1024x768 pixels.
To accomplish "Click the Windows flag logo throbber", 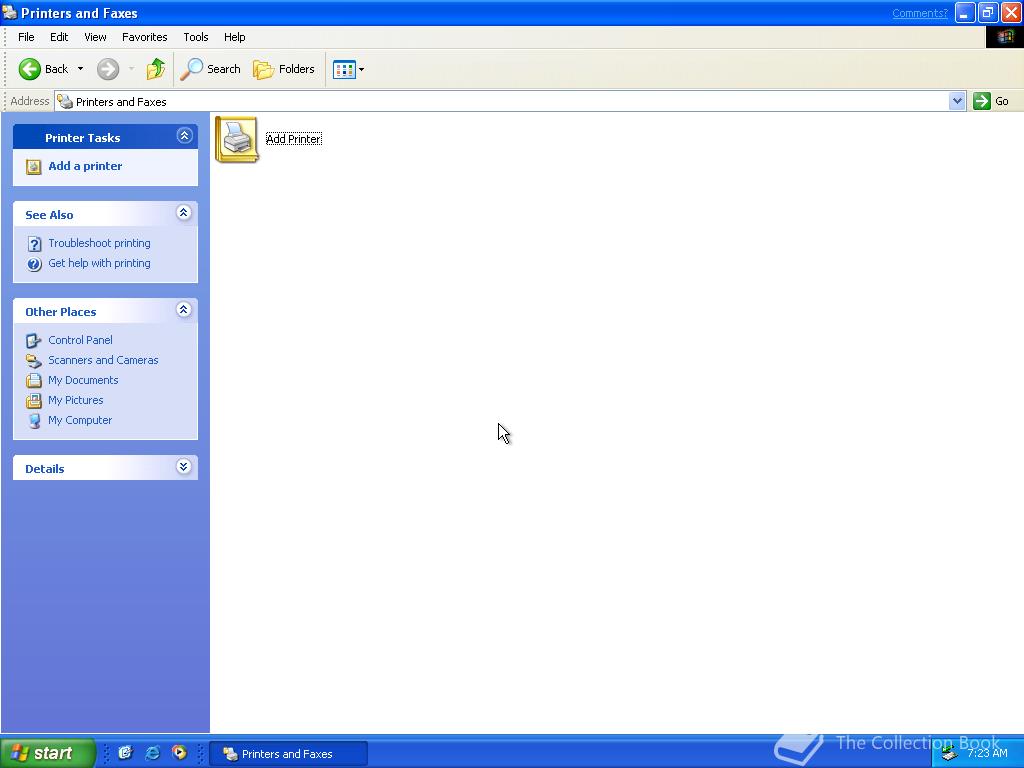I will point(1004,37).
